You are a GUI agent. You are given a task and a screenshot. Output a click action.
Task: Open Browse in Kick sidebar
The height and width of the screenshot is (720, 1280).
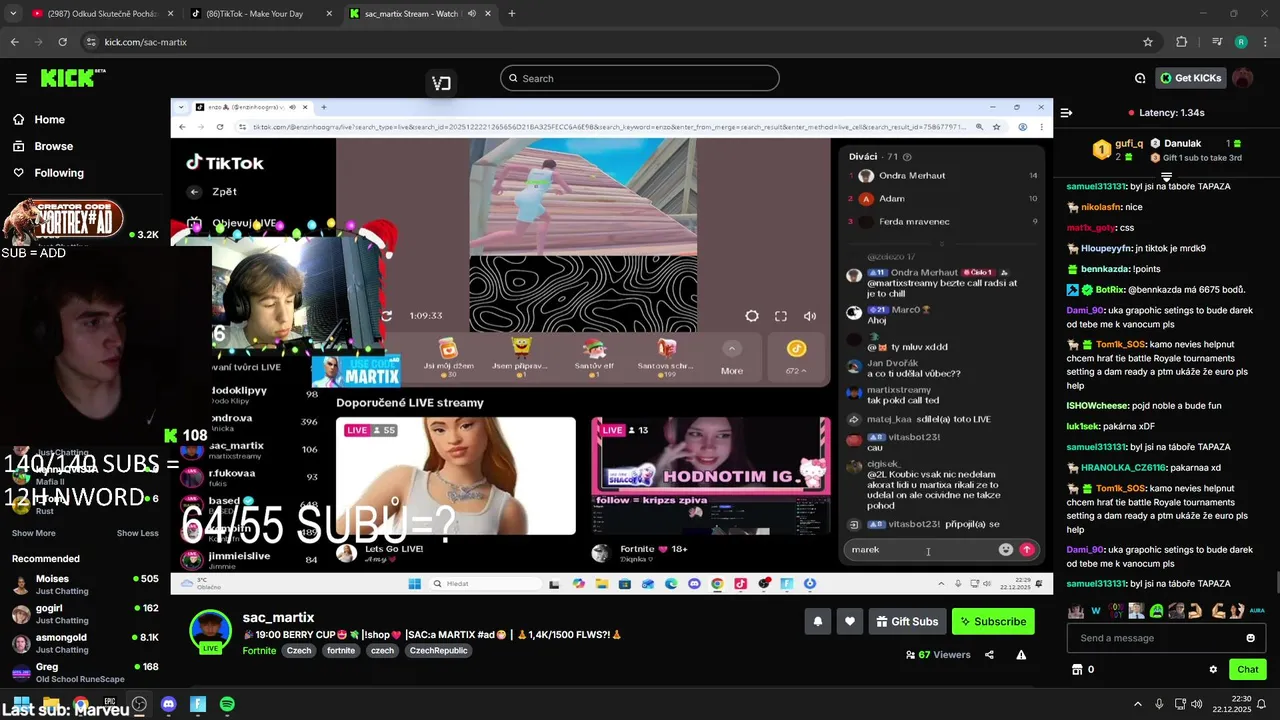tap(53, 146)
